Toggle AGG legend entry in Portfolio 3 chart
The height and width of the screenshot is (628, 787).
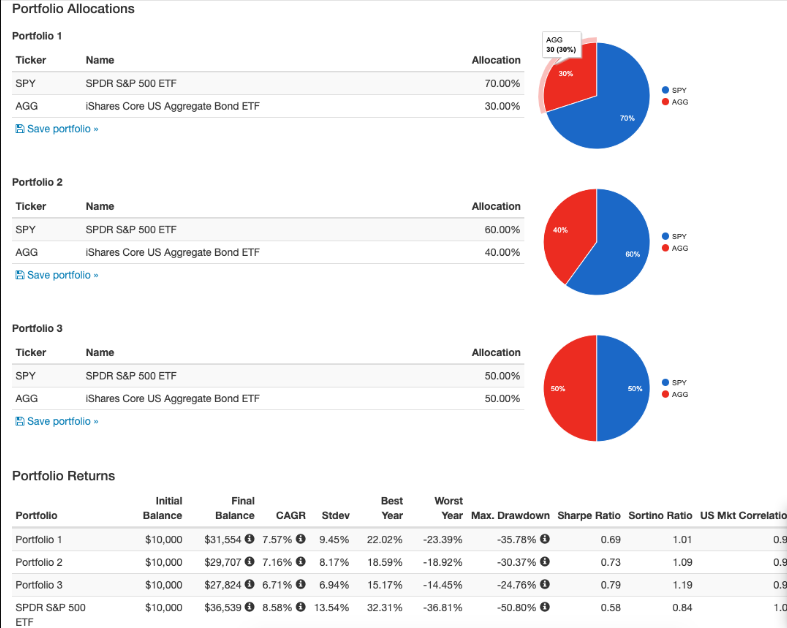coord(679,394)
